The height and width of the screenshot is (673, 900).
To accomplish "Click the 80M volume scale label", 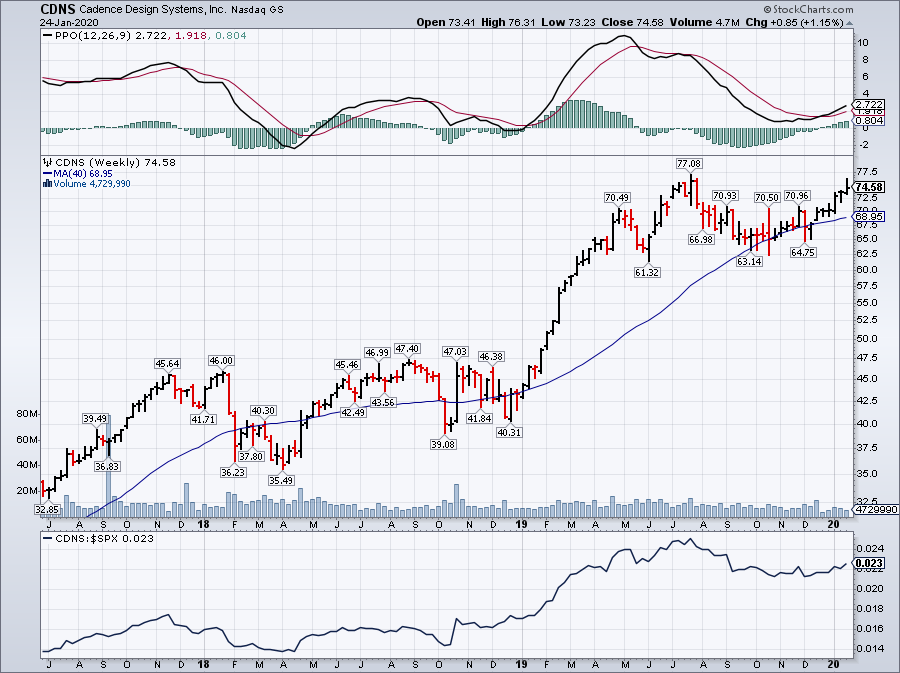I will click(x=27, y=414).
